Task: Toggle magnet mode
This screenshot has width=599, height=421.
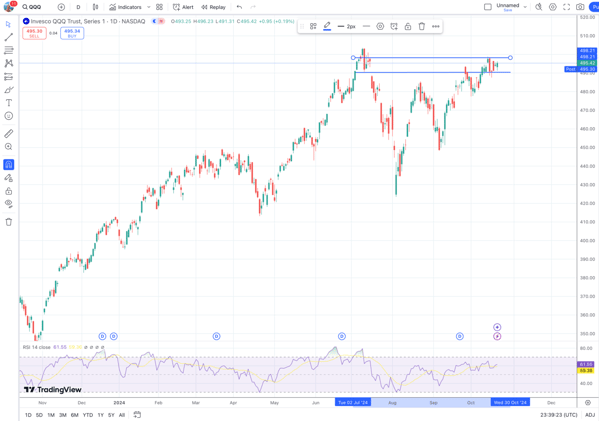Action: (8, 165)
